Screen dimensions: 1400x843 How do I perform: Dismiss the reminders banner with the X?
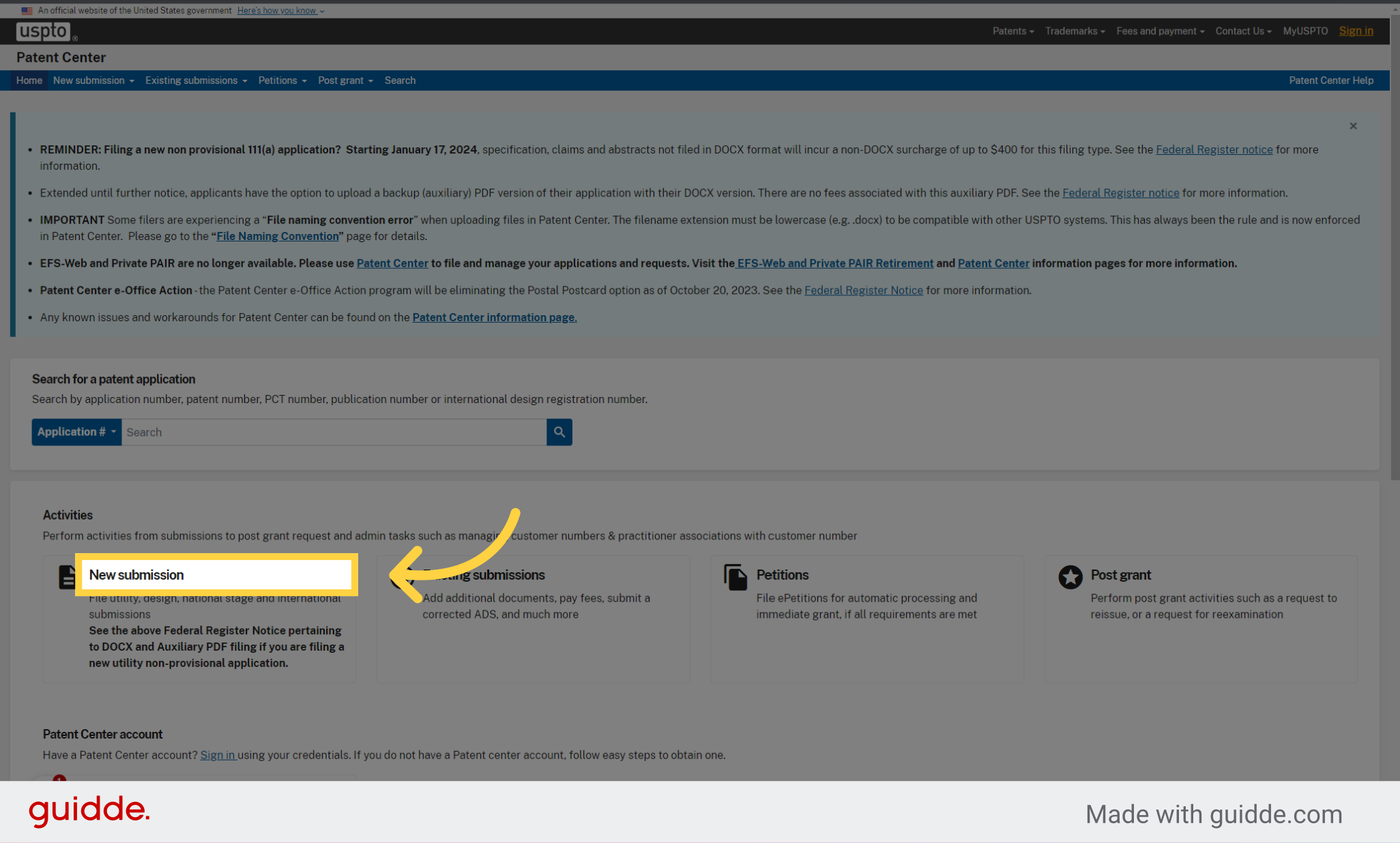point(1353,126)
